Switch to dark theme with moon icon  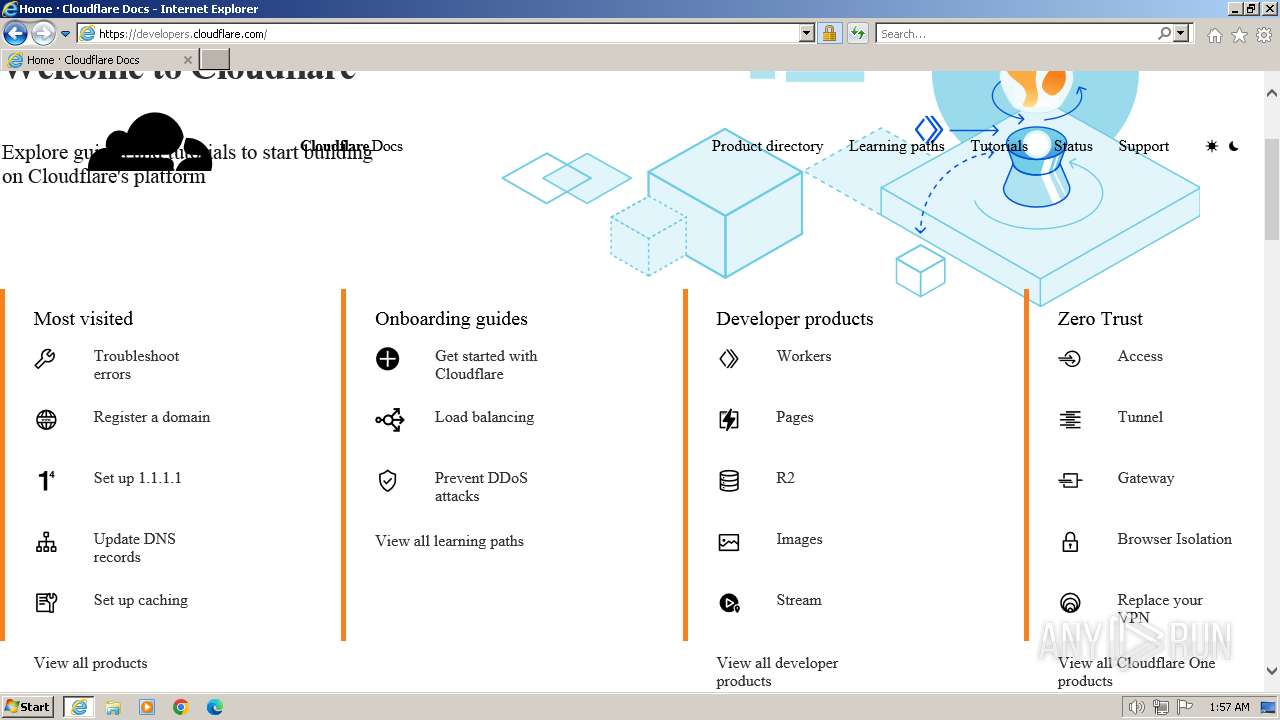1234,146
